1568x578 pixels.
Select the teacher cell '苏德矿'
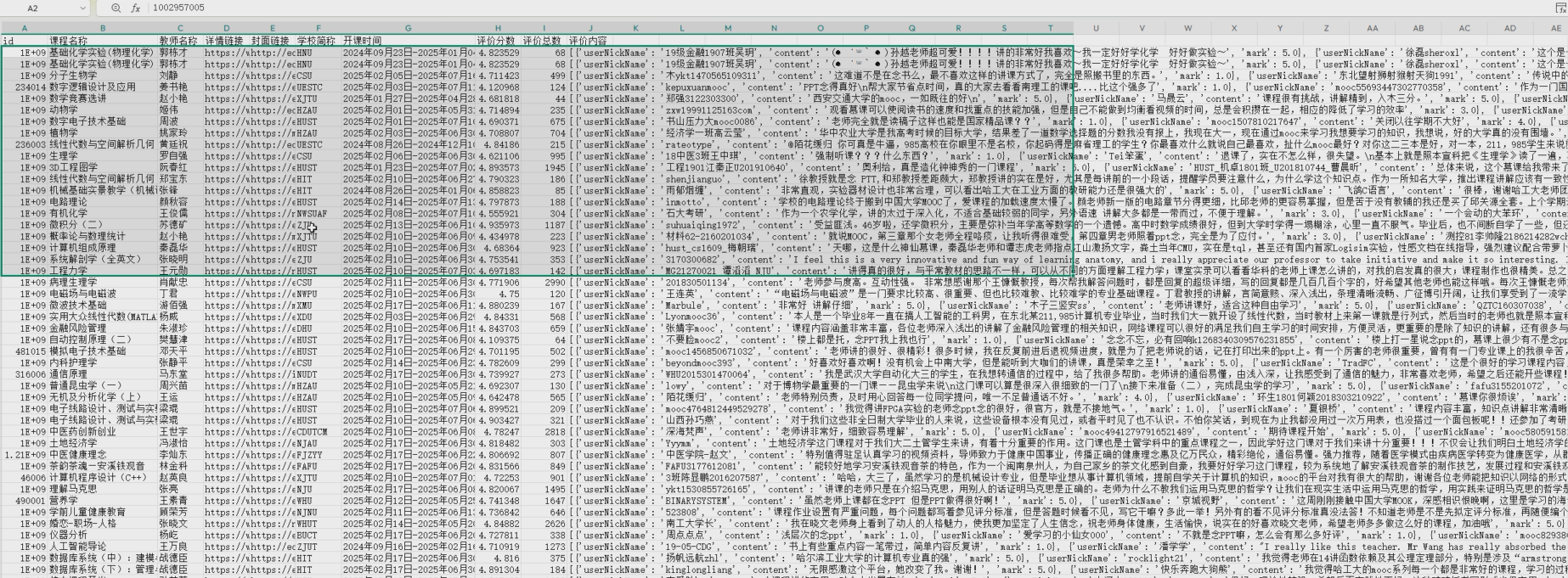click(181, 225)
